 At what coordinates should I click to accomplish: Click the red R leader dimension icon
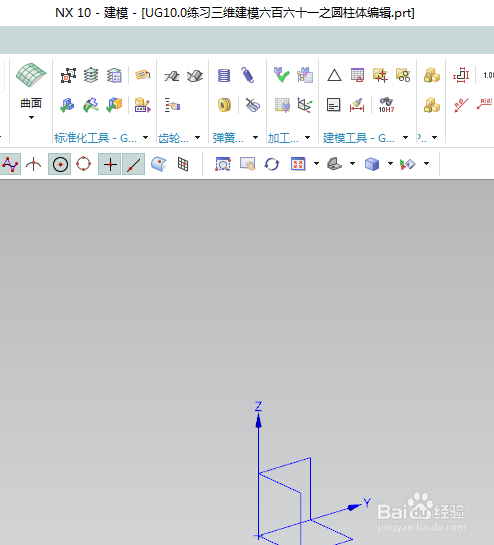pos(485,104)
